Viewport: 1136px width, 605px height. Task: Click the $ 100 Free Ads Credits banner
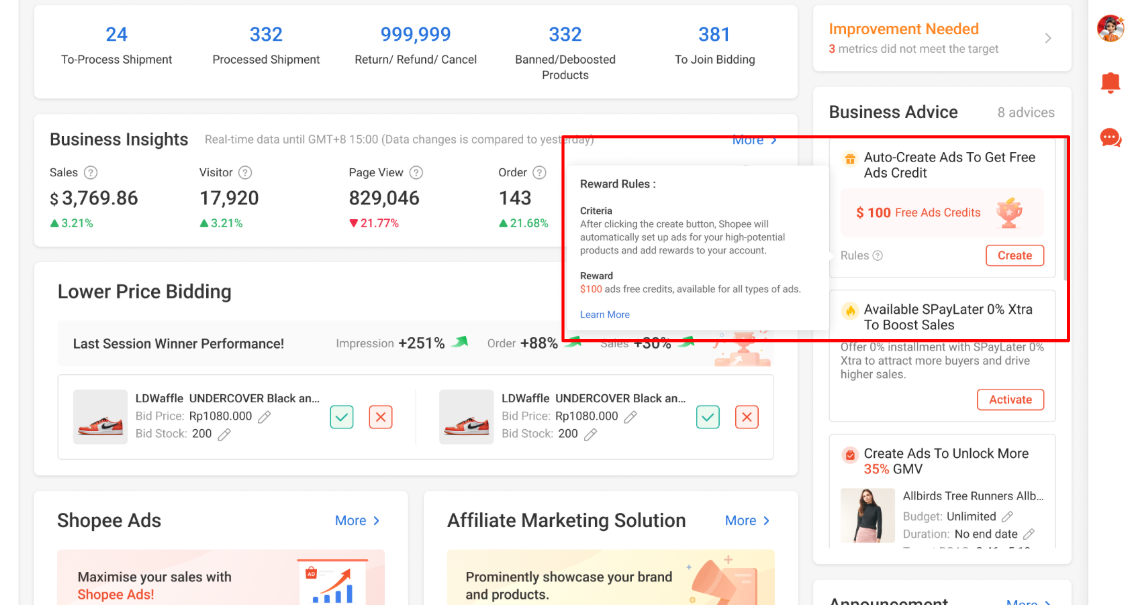(x=943, y=213)
